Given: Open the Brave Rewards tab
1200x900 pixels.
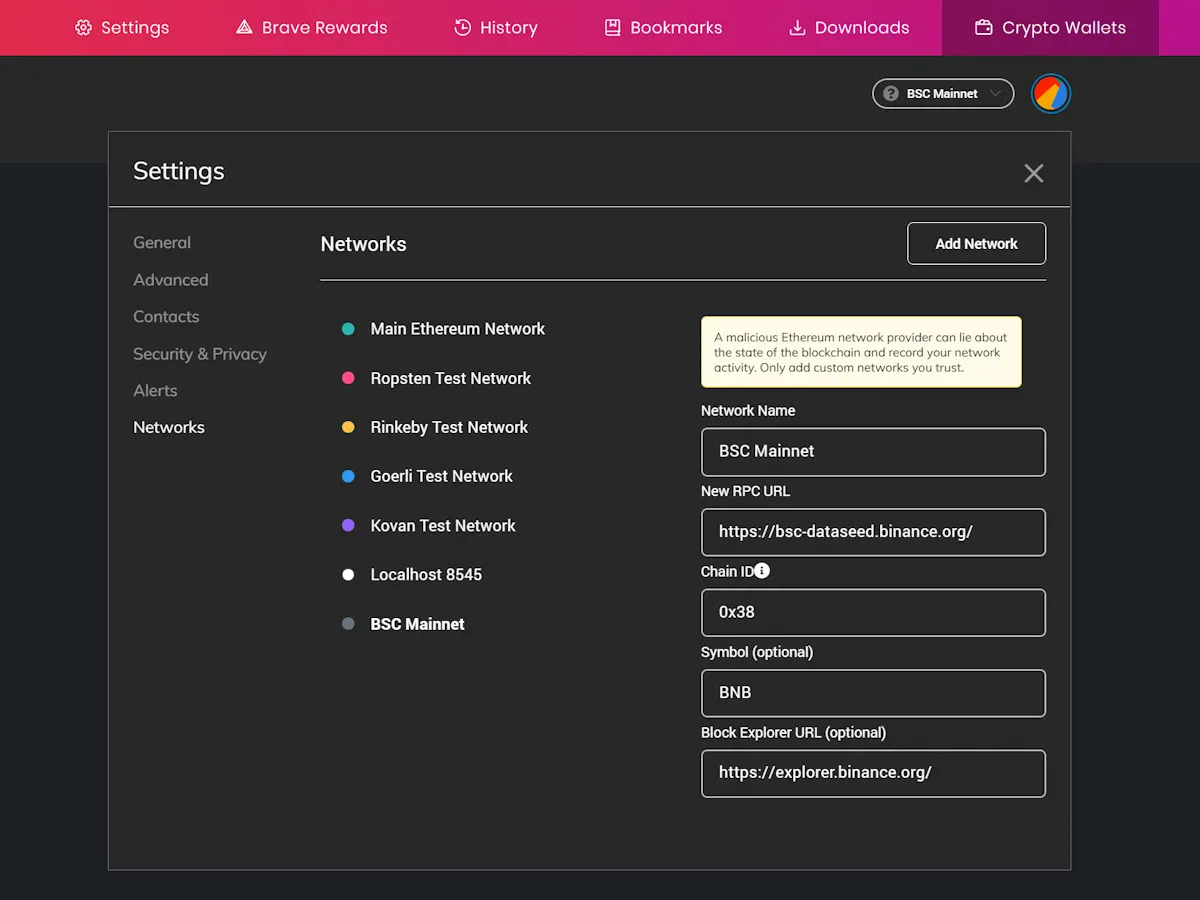Looking at the screenshot, I should click(x=311, y=28).
